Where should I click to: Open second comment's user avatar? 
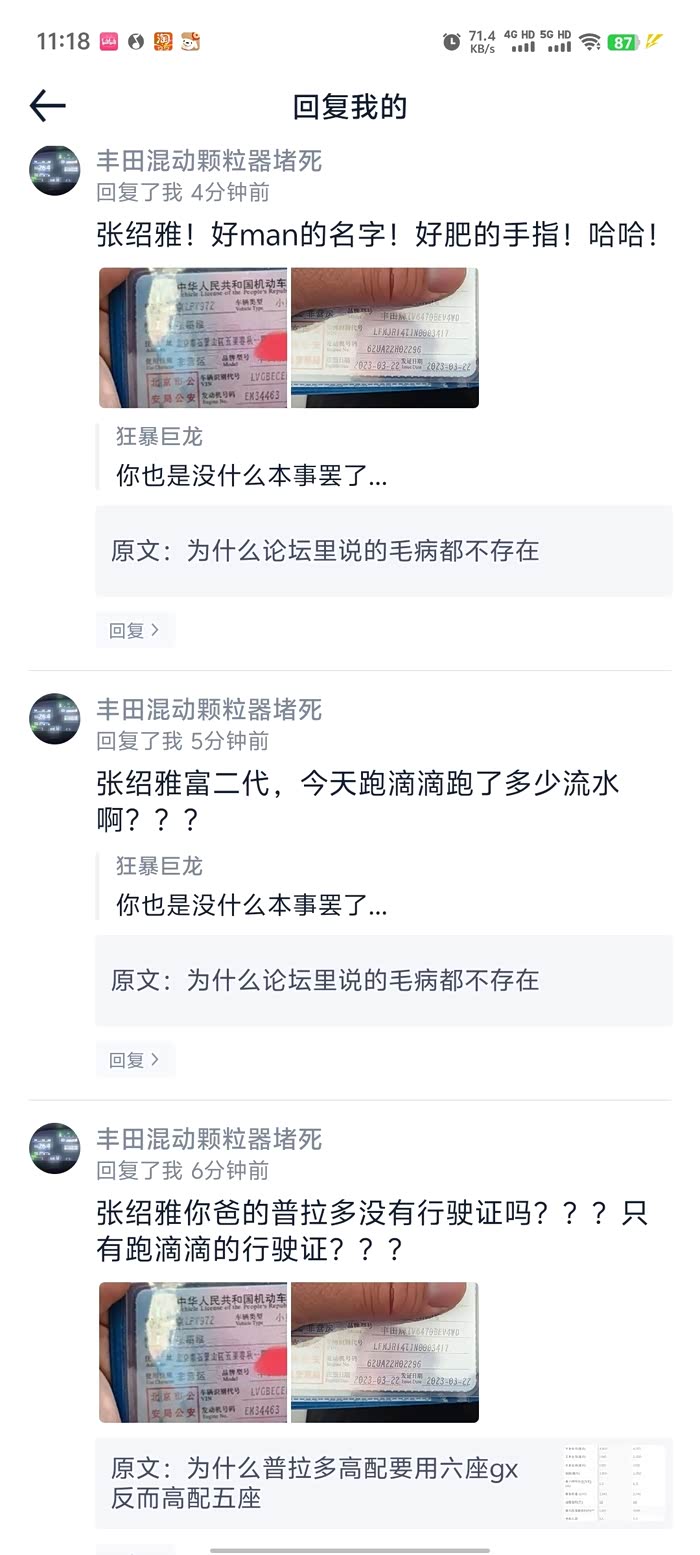point(54,719)
